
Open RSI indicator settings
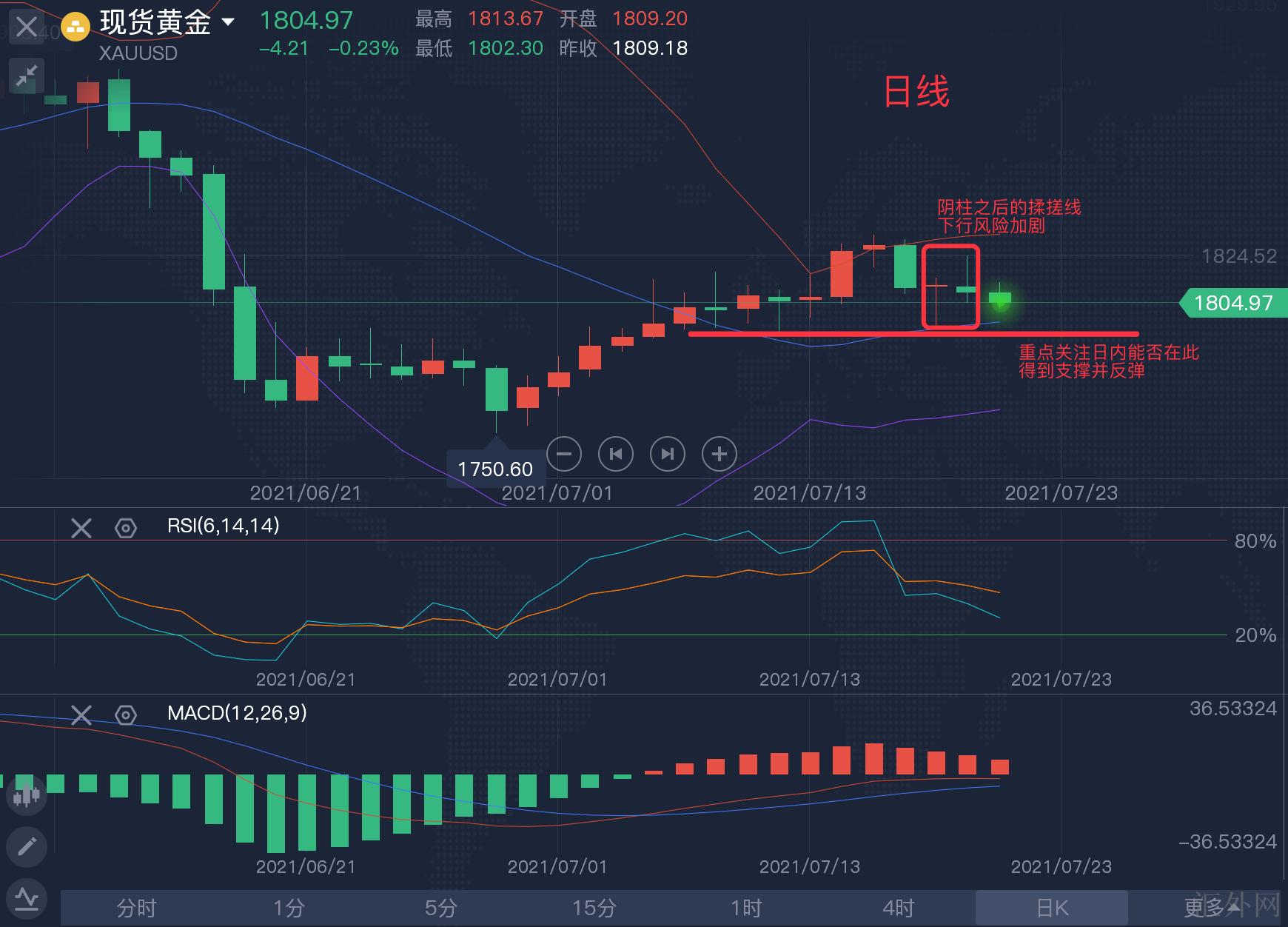pos(126,528)
